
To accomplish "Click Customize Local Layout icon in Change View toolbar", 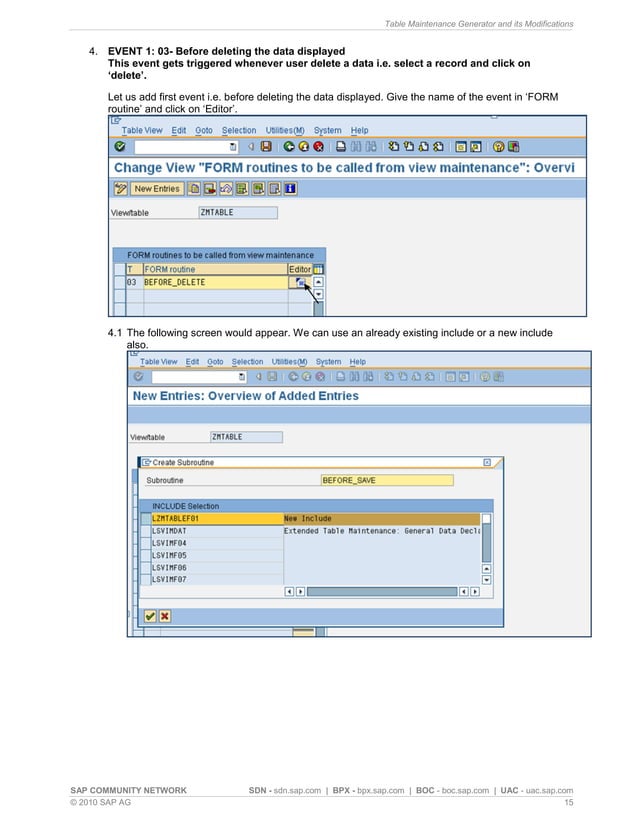I will [513, 146].
